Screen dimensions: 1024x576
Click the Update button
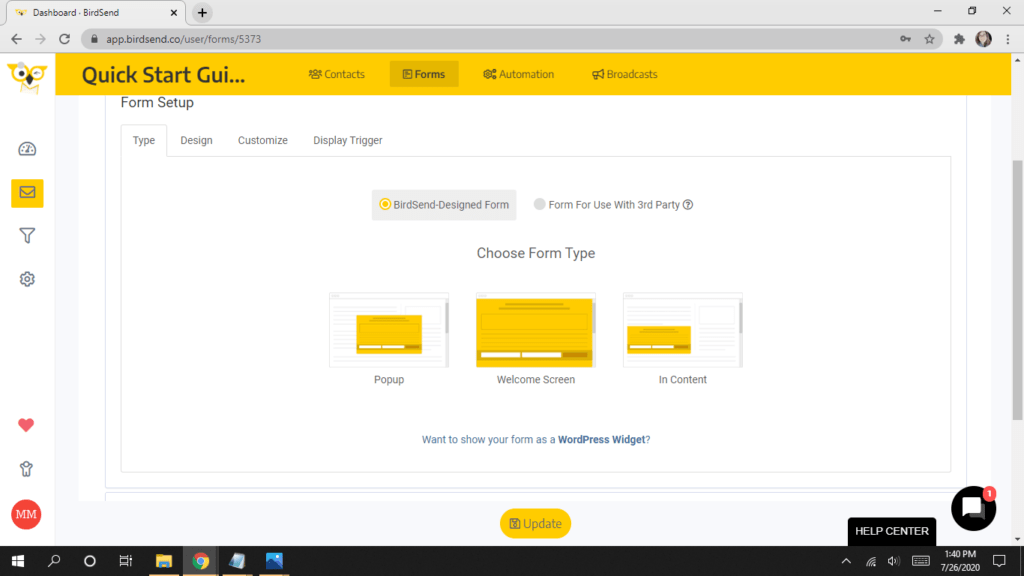pyautogui.click(x=536, y=523)
